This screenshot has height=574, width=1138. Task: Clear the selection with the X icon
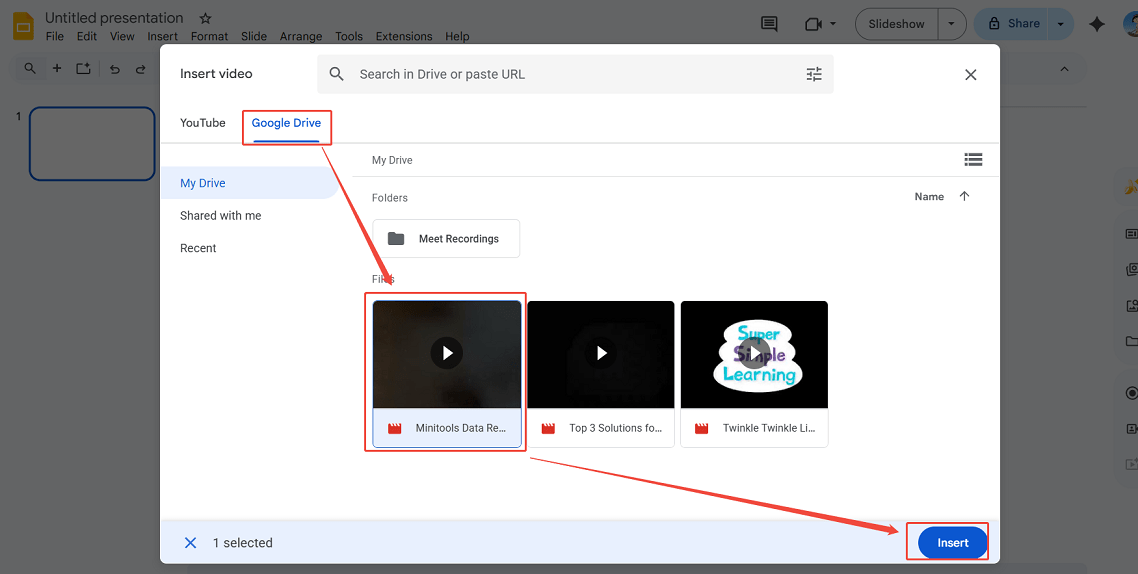coord(190,543)
